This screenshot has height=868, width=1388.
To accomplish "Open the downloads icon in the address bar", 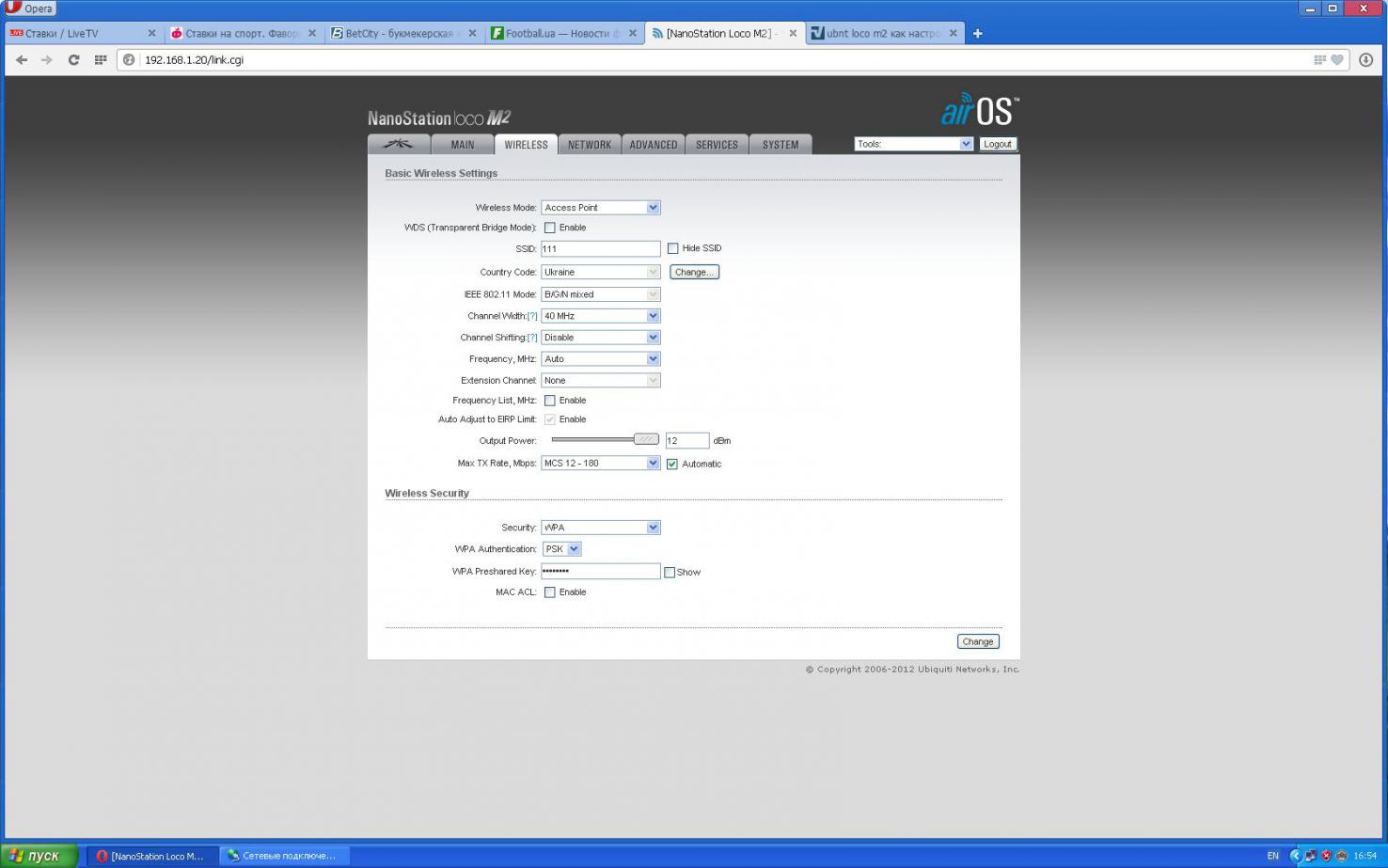I will (1365, 59).
